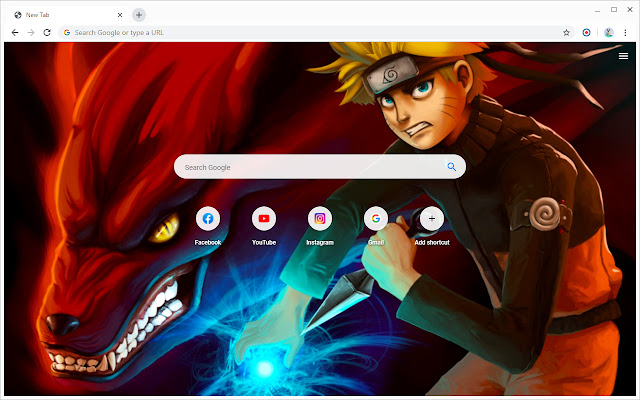Click the Search Google box
The width and height of the screenshot is (640, 400).
[x=320, y=167]
